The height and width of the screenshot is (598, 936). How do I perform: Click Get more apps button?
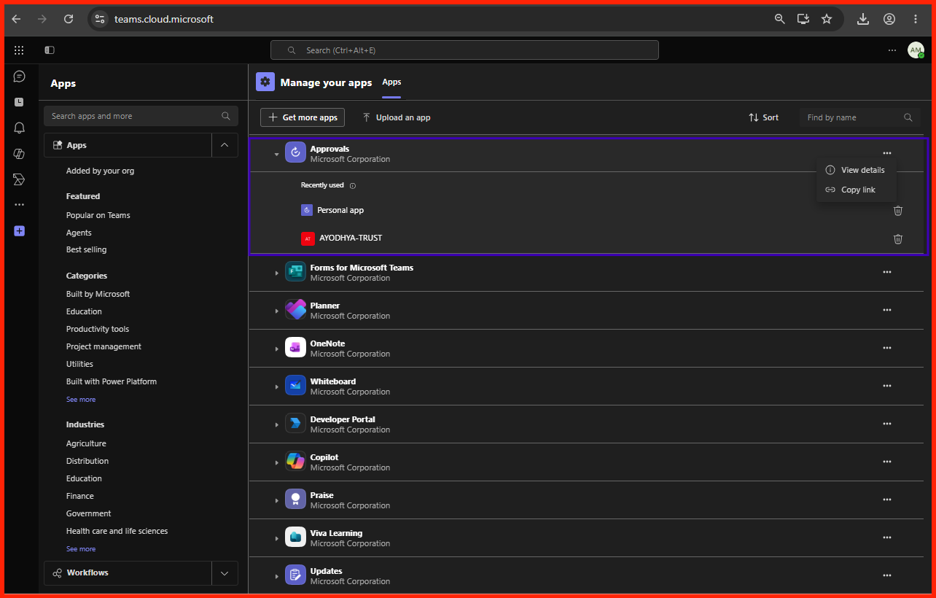[303, 117]
